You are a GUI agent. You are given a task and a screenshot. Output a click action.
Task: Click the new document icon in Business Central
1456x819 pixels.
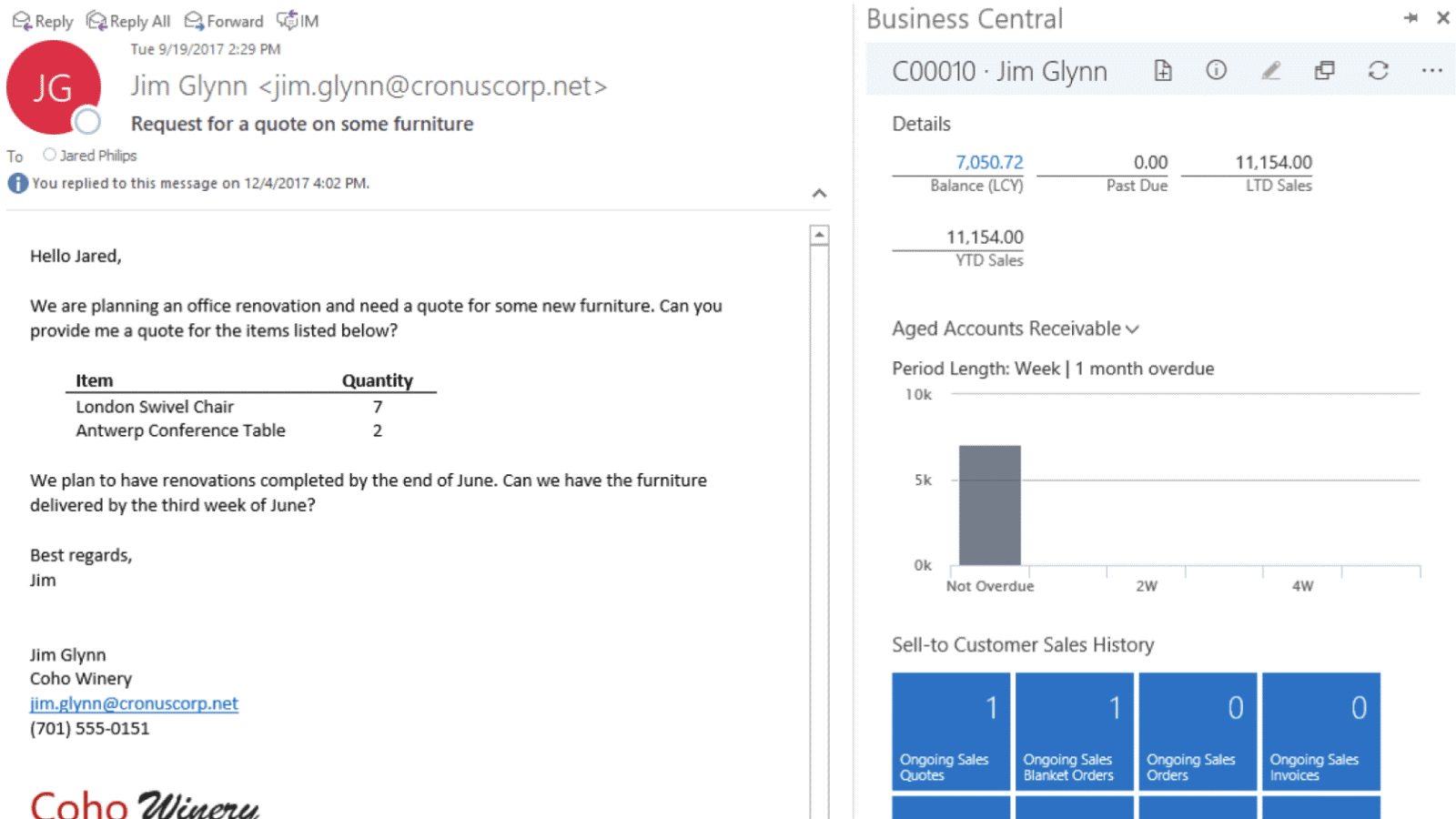[x=1162, y=71]
